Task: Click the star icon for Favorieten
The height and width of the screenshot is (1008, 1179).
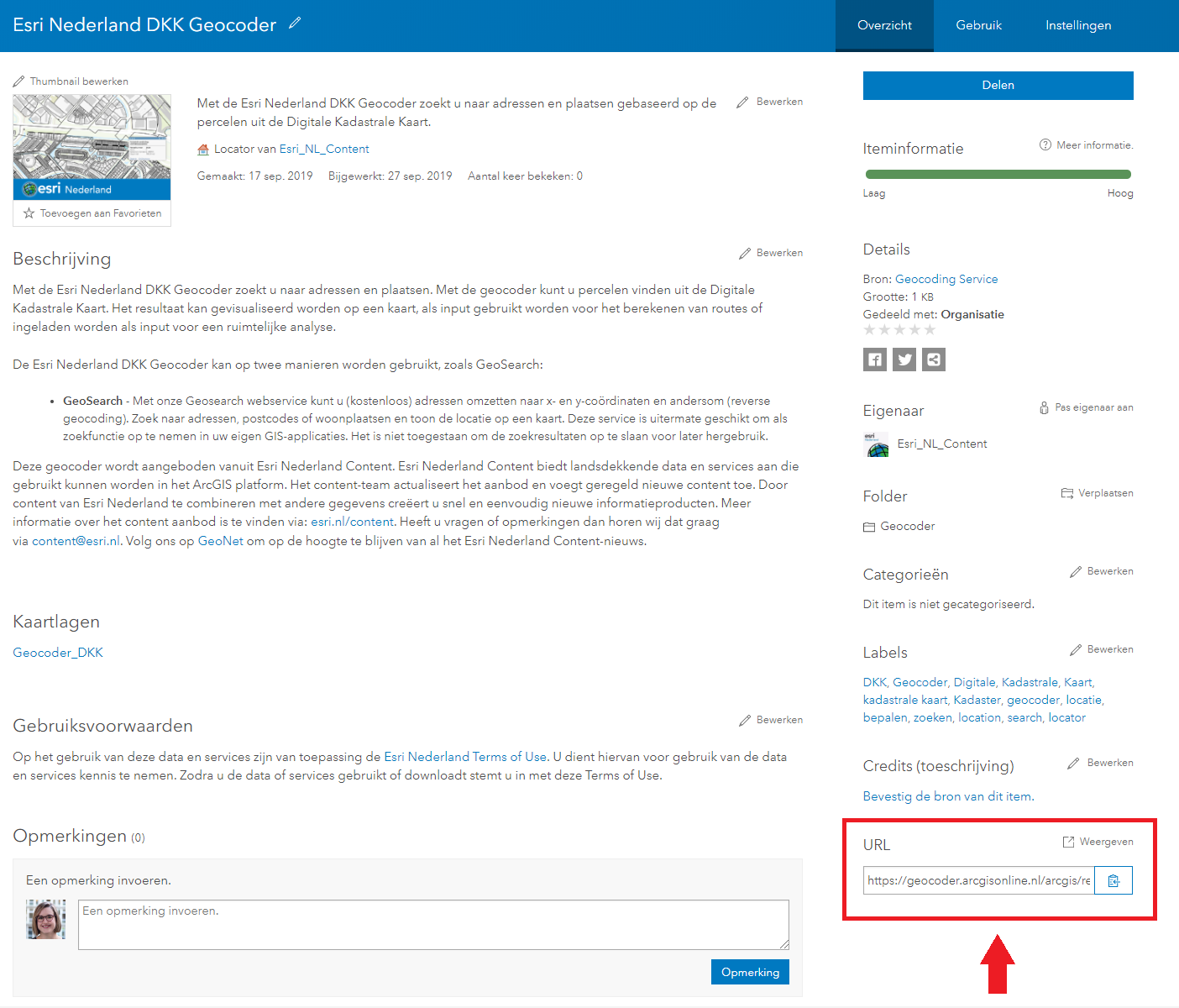Action: 29,213
